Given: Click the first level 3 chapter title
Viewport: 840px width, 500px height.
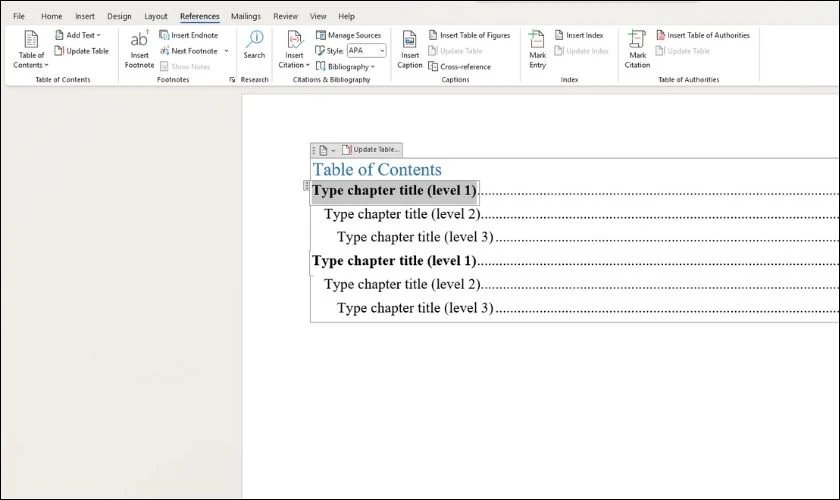Looking at the screenshot, I should 415,237.
